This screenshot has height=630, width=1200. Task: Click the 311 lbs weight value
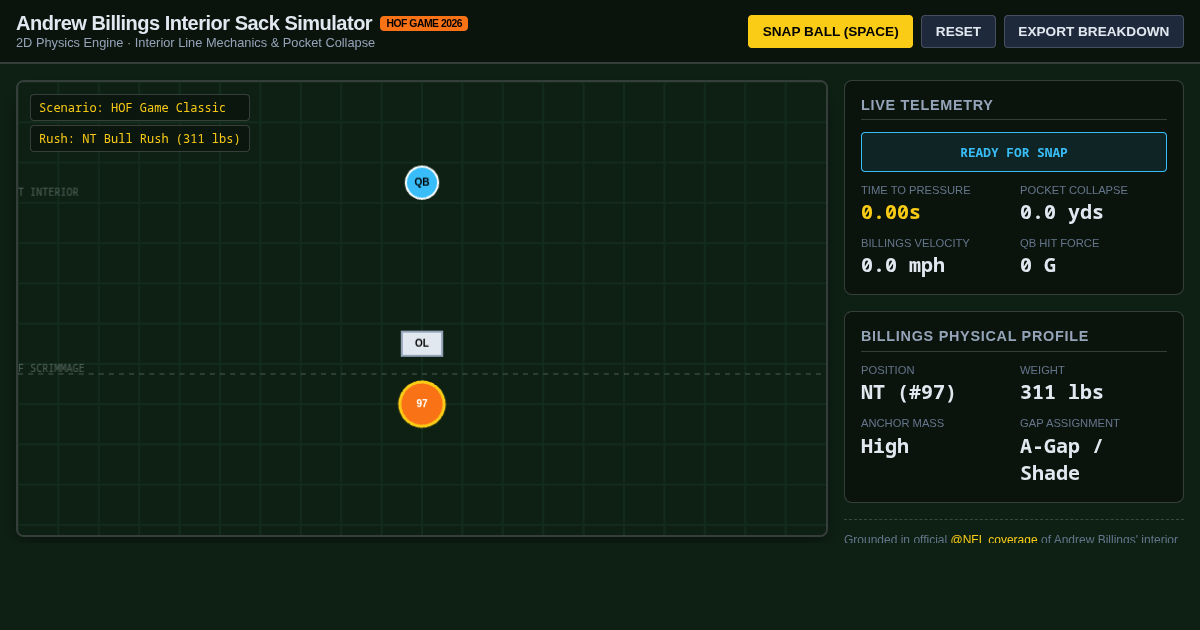1062,392
